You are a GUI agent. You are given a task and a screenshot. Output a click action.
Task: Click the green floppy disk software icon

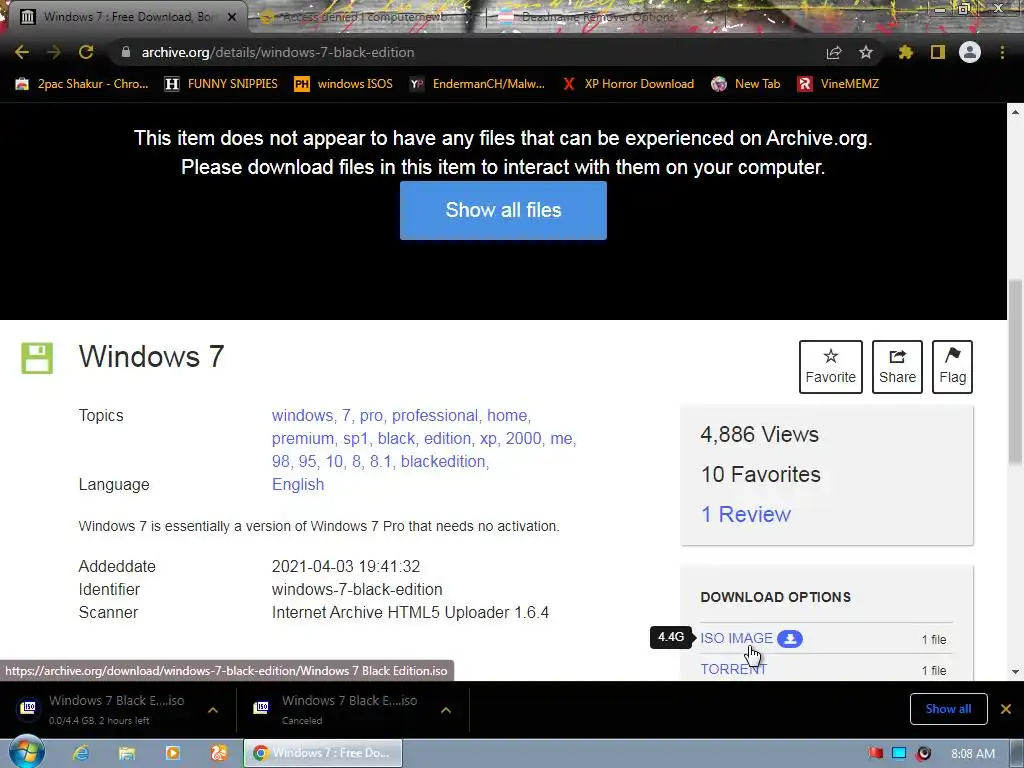coord(37,358)
